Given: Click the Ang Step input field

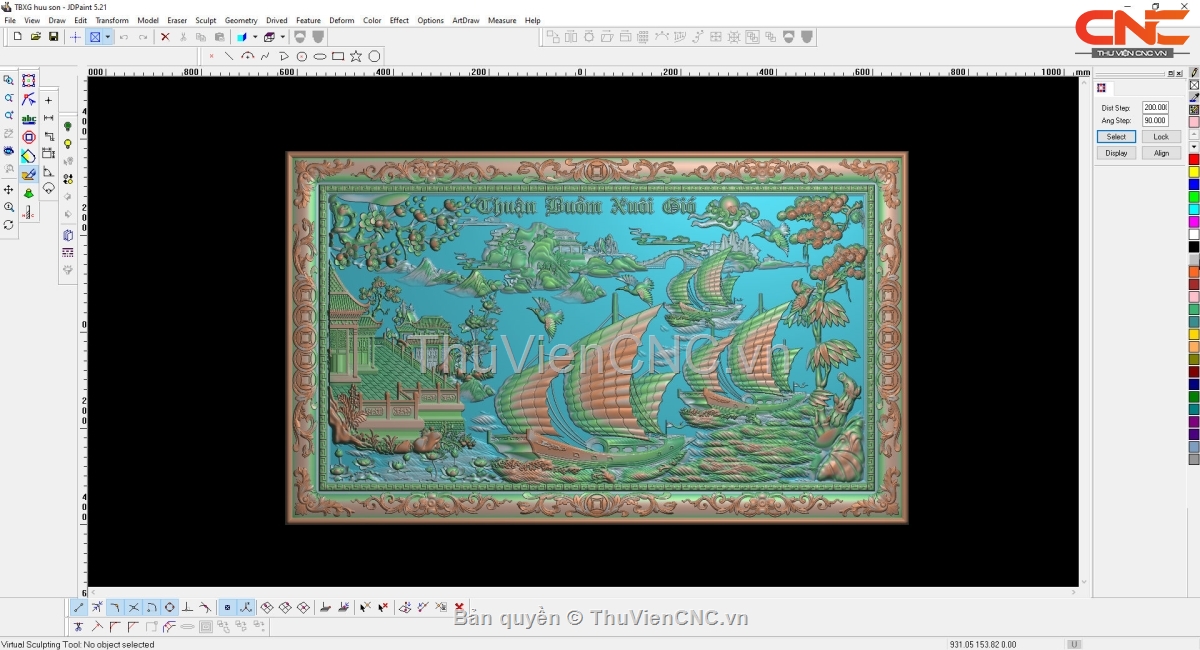Looking at the screenshot, I should [1155, 120].
